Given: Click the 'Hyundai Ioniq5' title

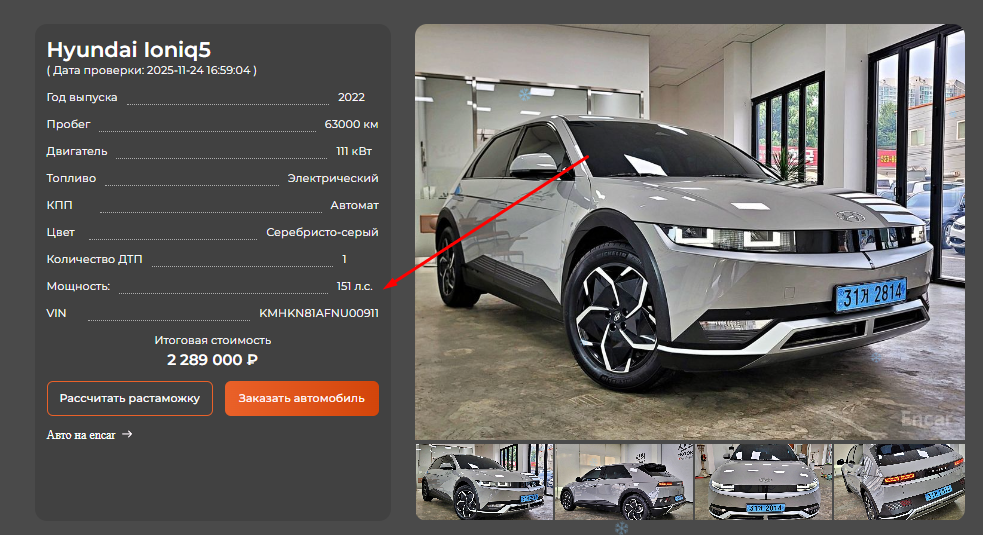Looking at the screenshot, I should coord(129,49).
